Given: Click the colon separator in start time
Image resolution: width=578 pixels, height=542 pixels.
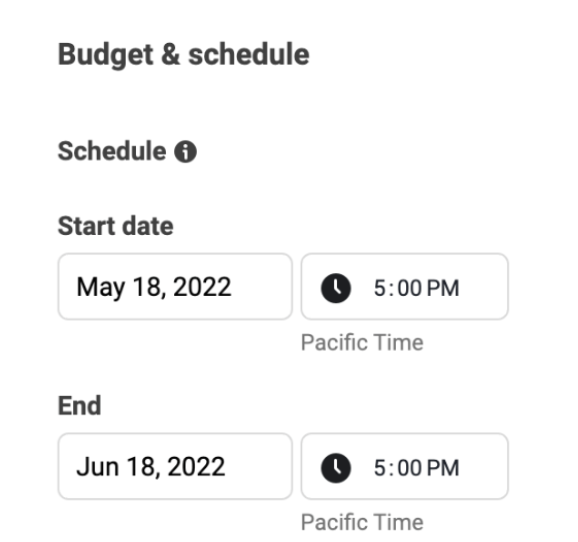Looking at the screenshot, I should point(391,289).
